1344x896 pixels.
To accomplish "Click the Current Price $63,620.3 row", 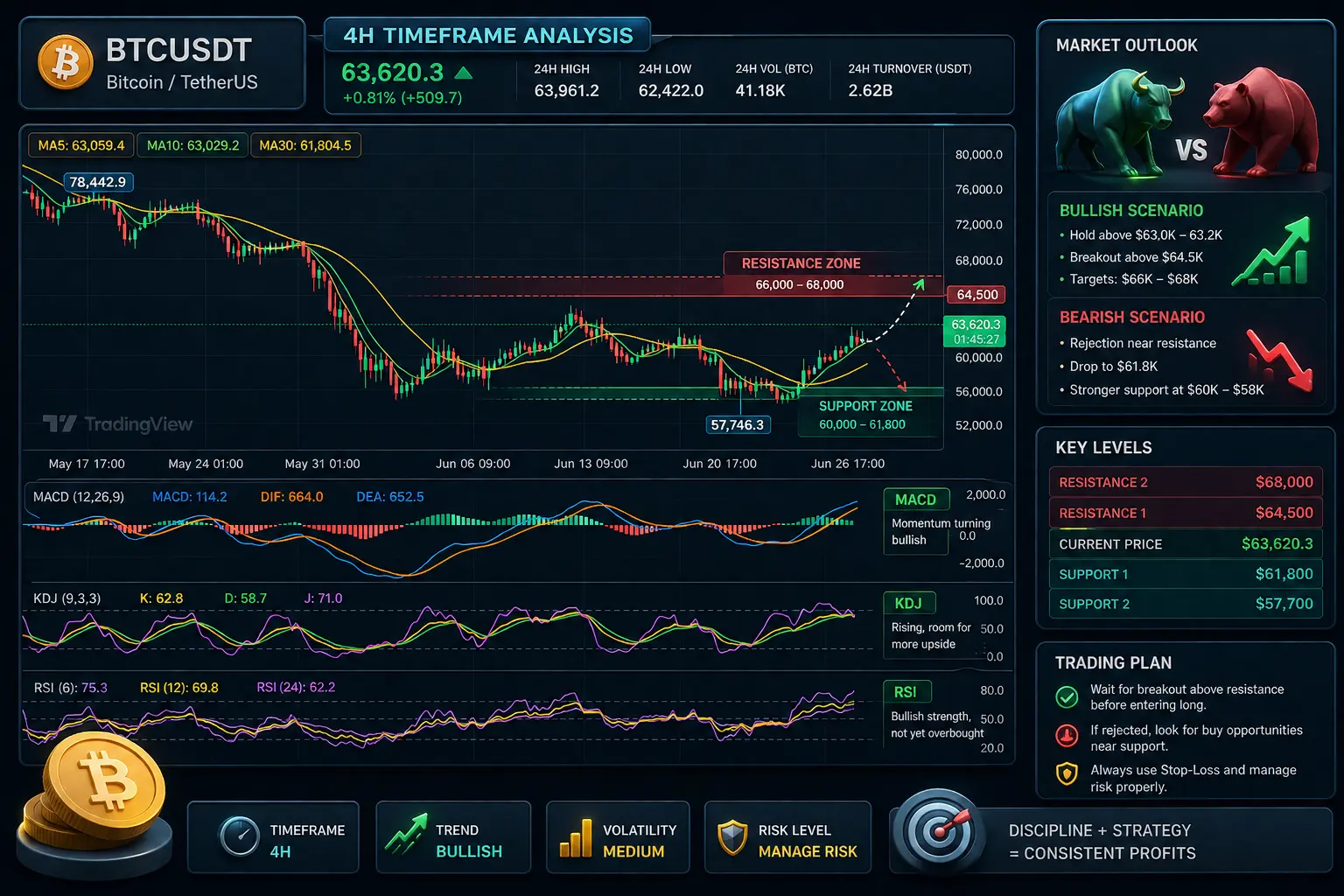I will tap(1186, 543).
